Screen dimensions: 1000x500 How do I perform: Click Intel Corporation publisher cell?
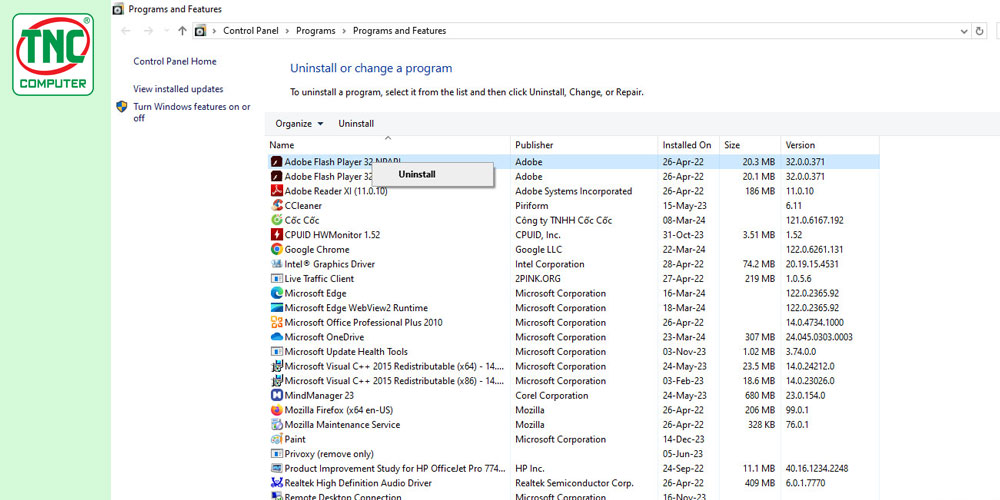click(550, 264)
